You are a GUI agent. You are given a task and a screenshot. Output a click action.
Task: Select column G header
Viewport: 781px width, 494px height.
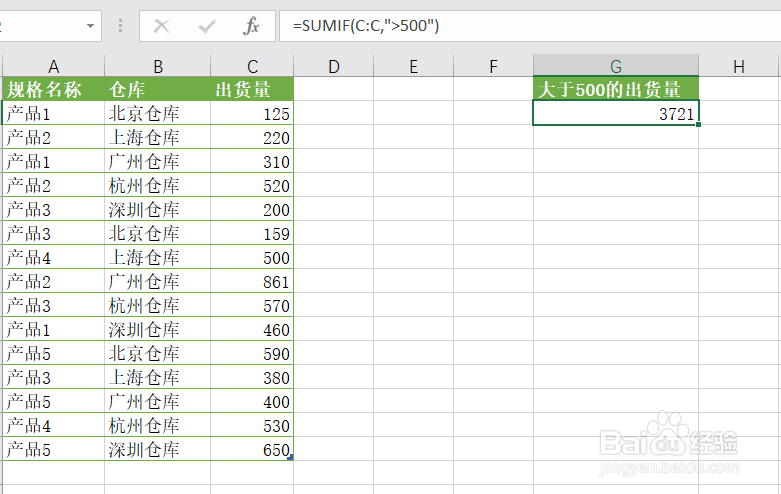coord(616,66)
